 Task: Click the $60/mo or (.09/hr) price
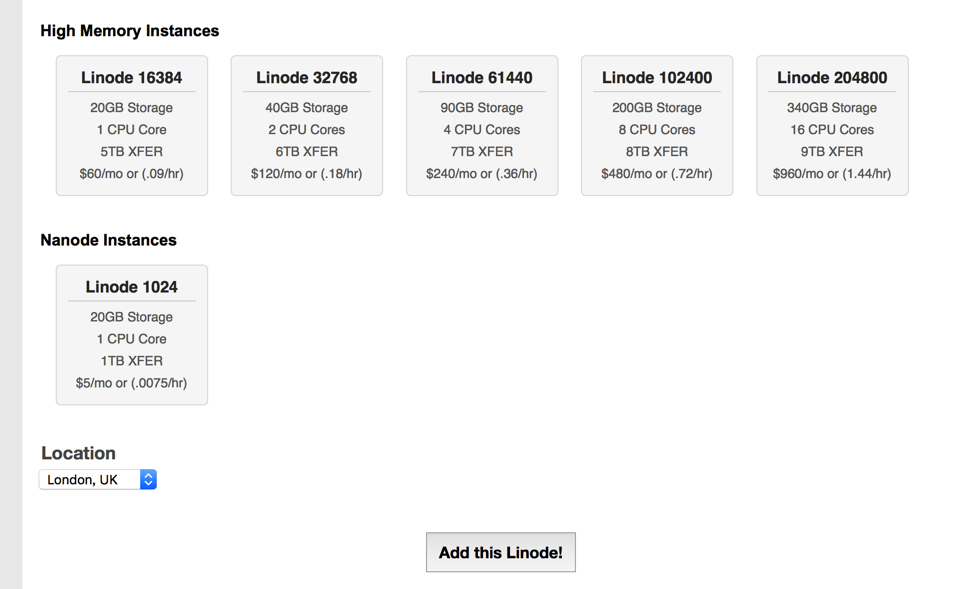(131, 174)
